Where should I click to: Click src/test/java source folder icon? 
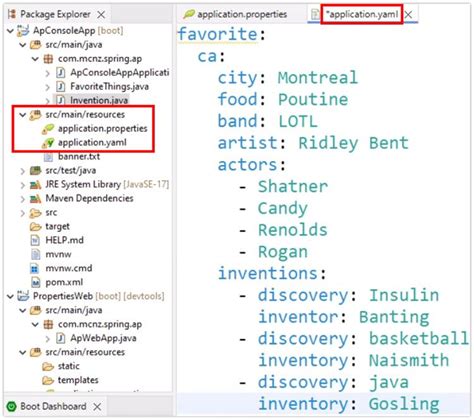pos(35,171)
